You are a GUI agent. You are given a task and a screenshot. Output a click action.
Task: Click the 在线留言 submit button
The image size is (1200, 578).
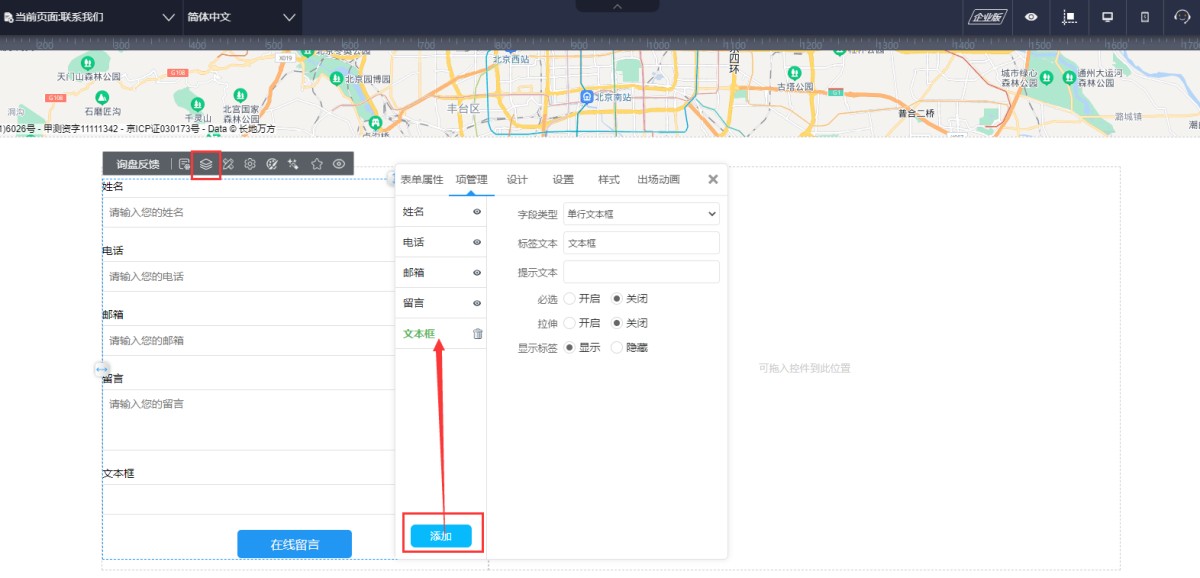[294, 544]
